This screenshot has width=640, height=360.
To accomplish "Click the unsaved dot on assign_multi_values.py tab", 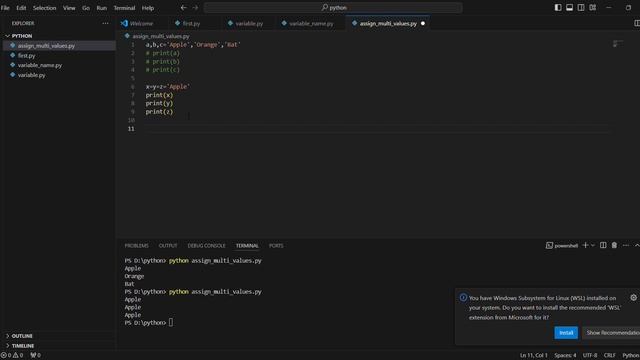I will tap(423, 24).
